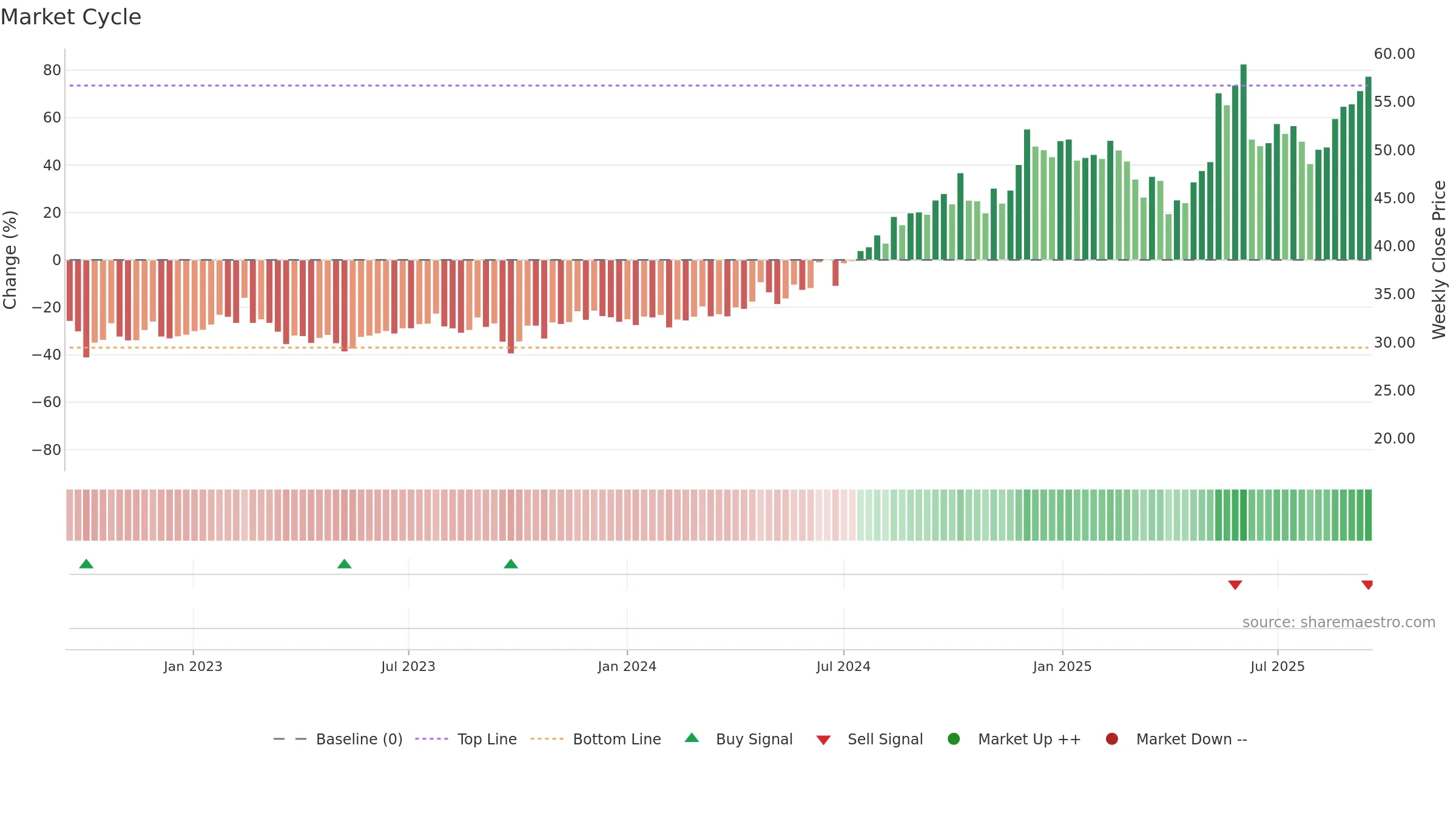Click the 45.00 price tick on right axis

1394,198
